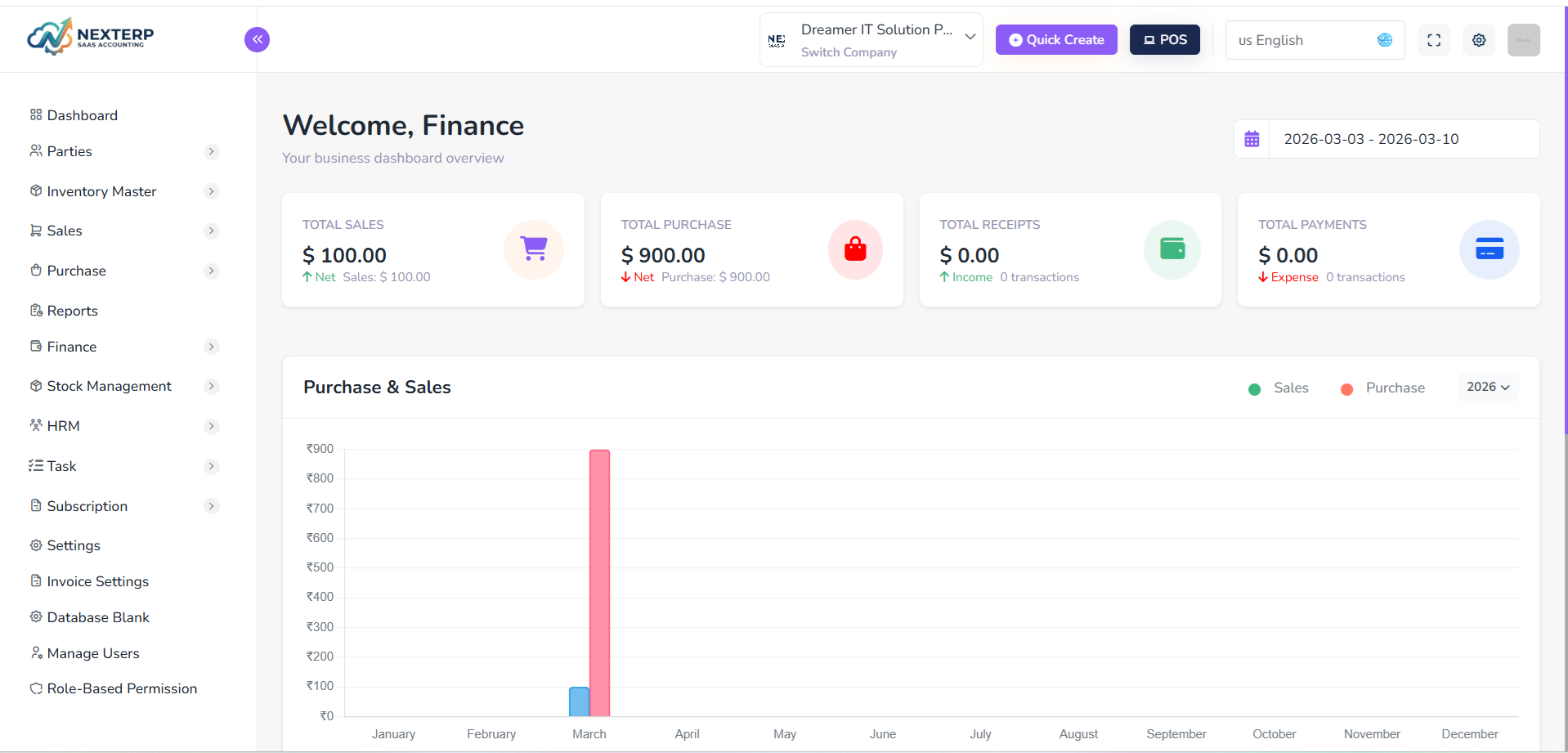Collapse the sidebar with the purple arrow button
Screen dimensions: 1568x753
pos(257,39)
